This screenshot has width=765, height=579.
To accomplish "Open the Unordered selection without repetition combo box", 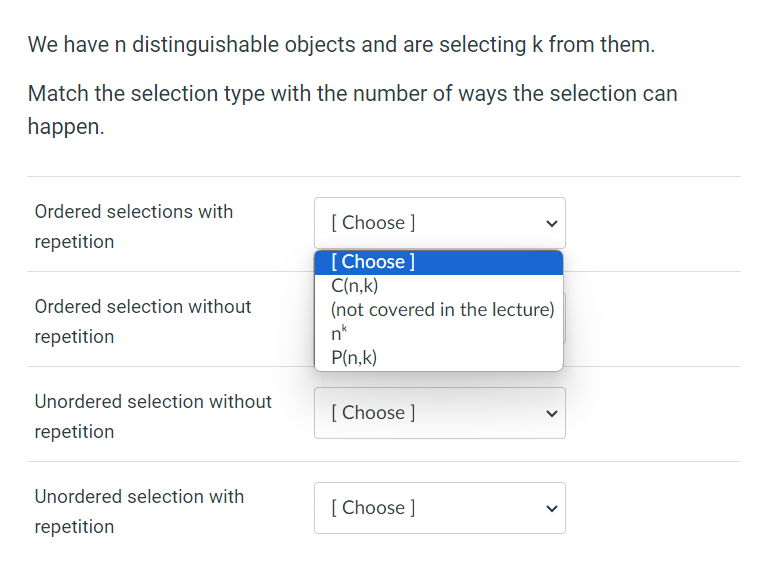I will tap(439, 413).
